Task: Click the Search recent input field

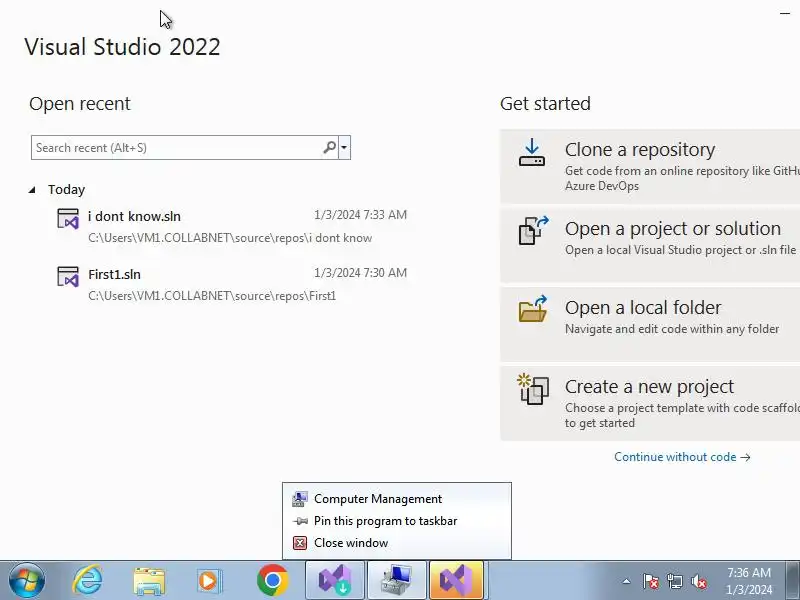Action: (177, 147)
